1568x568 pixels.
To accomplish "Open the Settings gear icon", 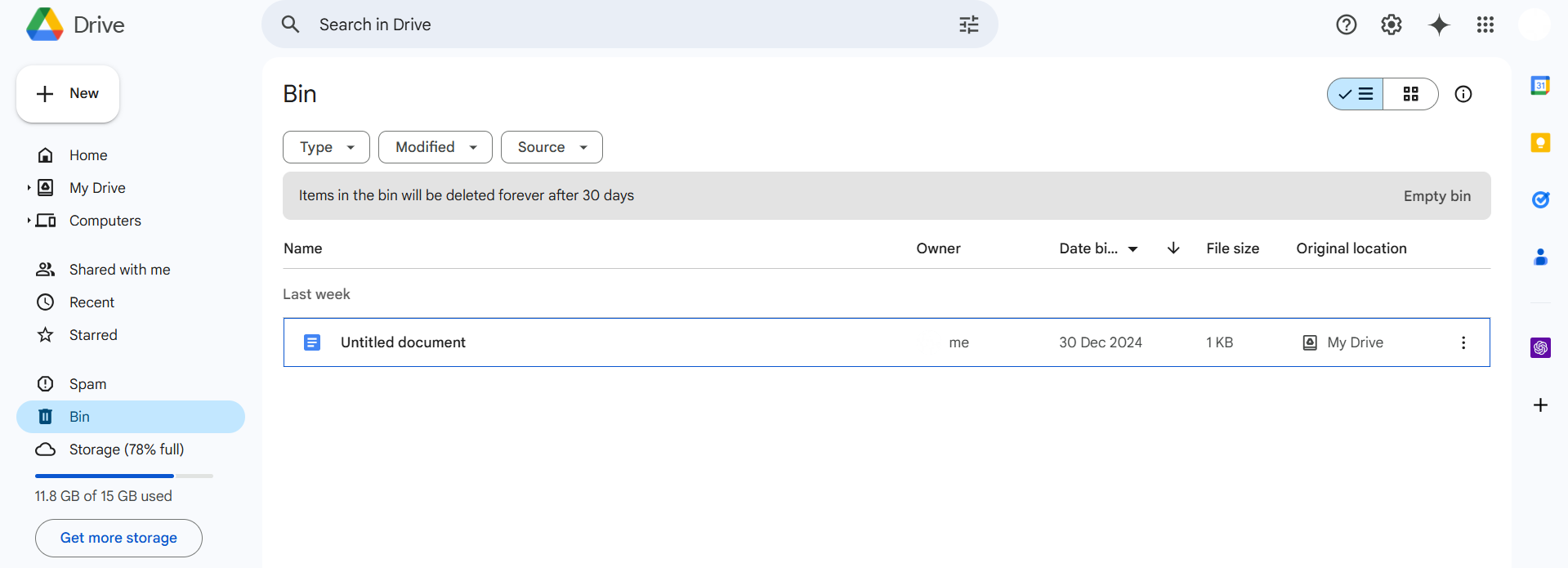I will point(1391,25).
